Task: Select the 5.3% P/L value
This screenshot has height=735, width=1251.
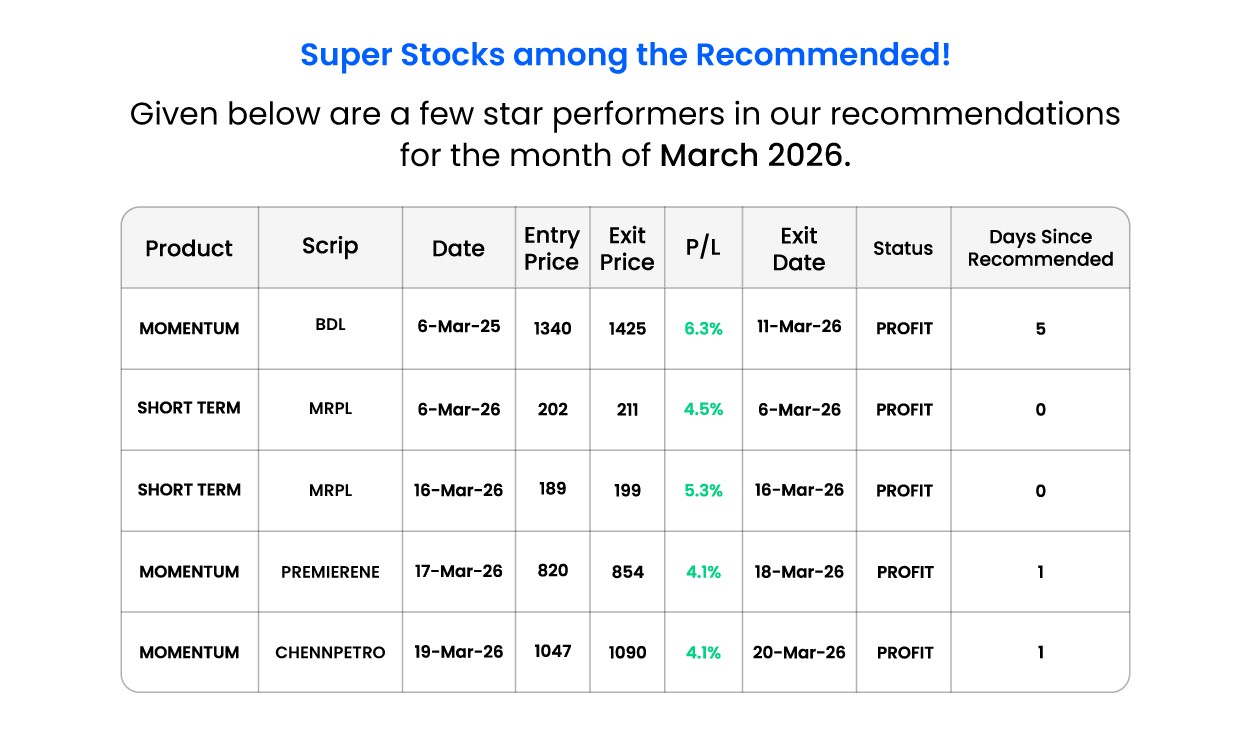Action: pyautogui.click(x=703, y=490)
